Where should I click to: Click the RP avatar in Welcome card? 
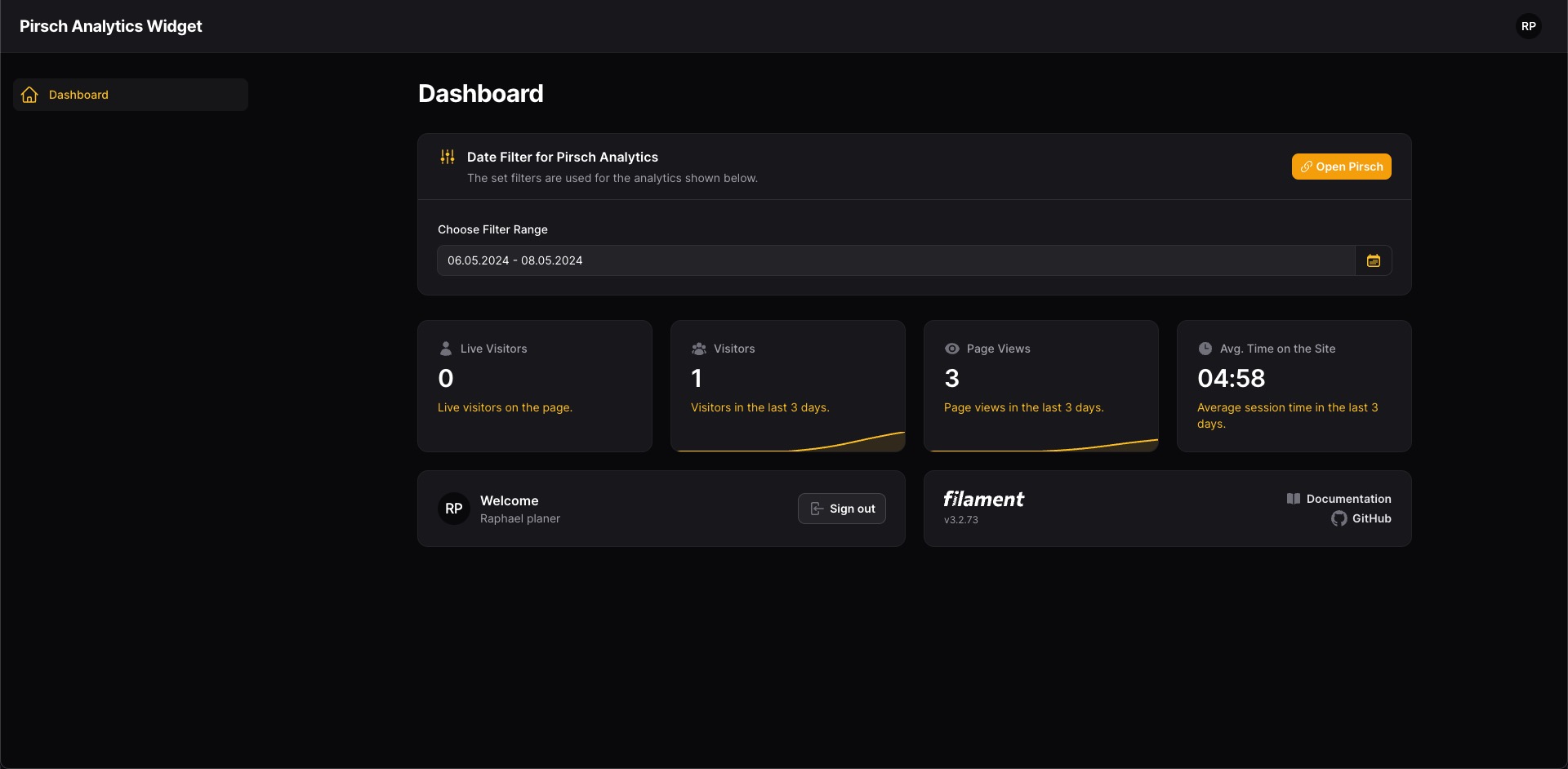pos(454,509)
